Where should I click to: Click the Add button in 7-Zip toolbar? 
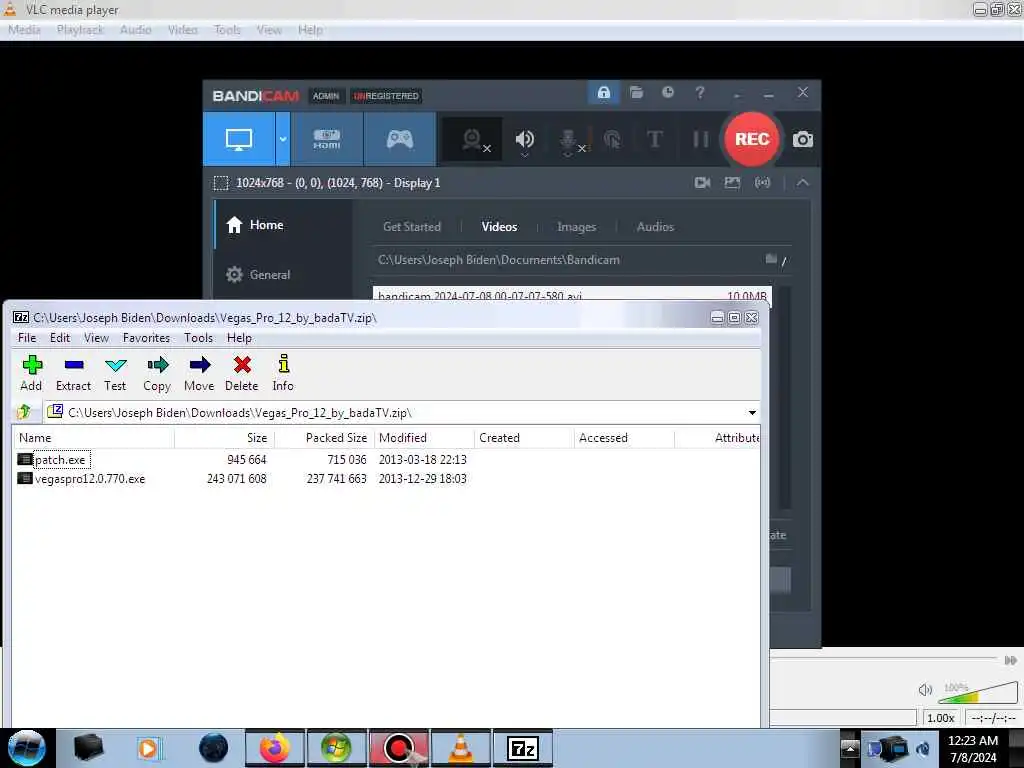tap(31, 374)
